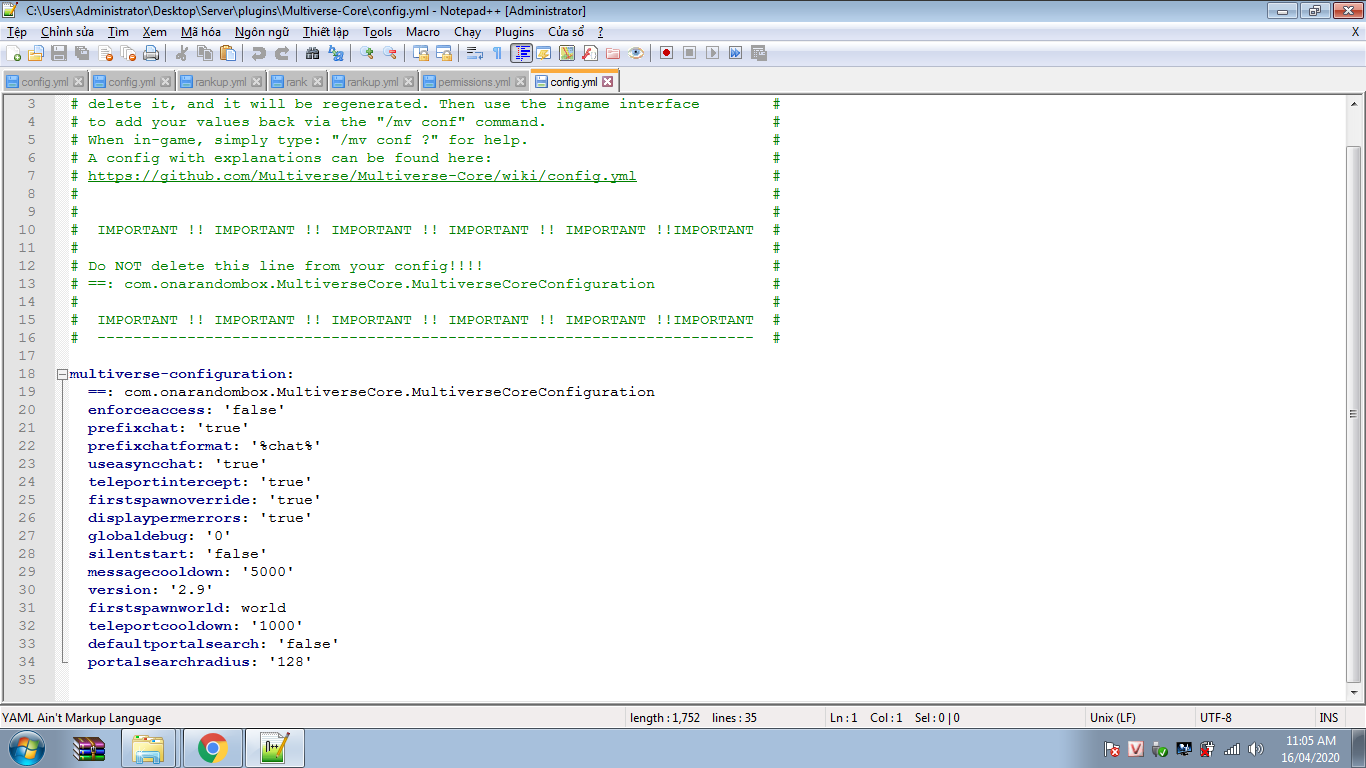The image size is (1366, 768).
Task: Toggle the INS insert mode indicator
Action: (1329, 717)
